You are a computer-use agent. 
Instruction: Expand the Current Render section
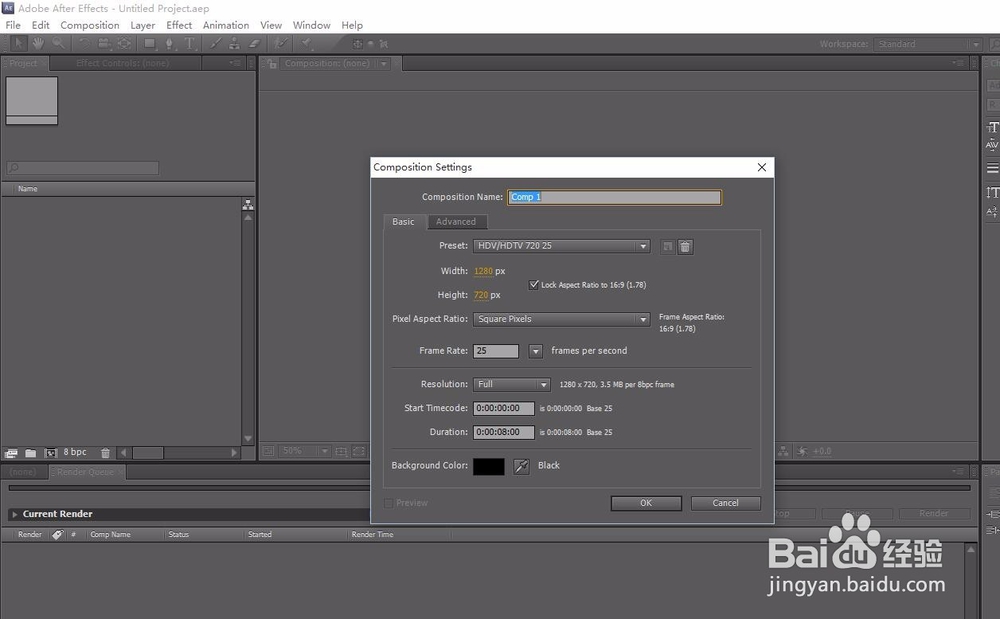[x=14, y=514]
